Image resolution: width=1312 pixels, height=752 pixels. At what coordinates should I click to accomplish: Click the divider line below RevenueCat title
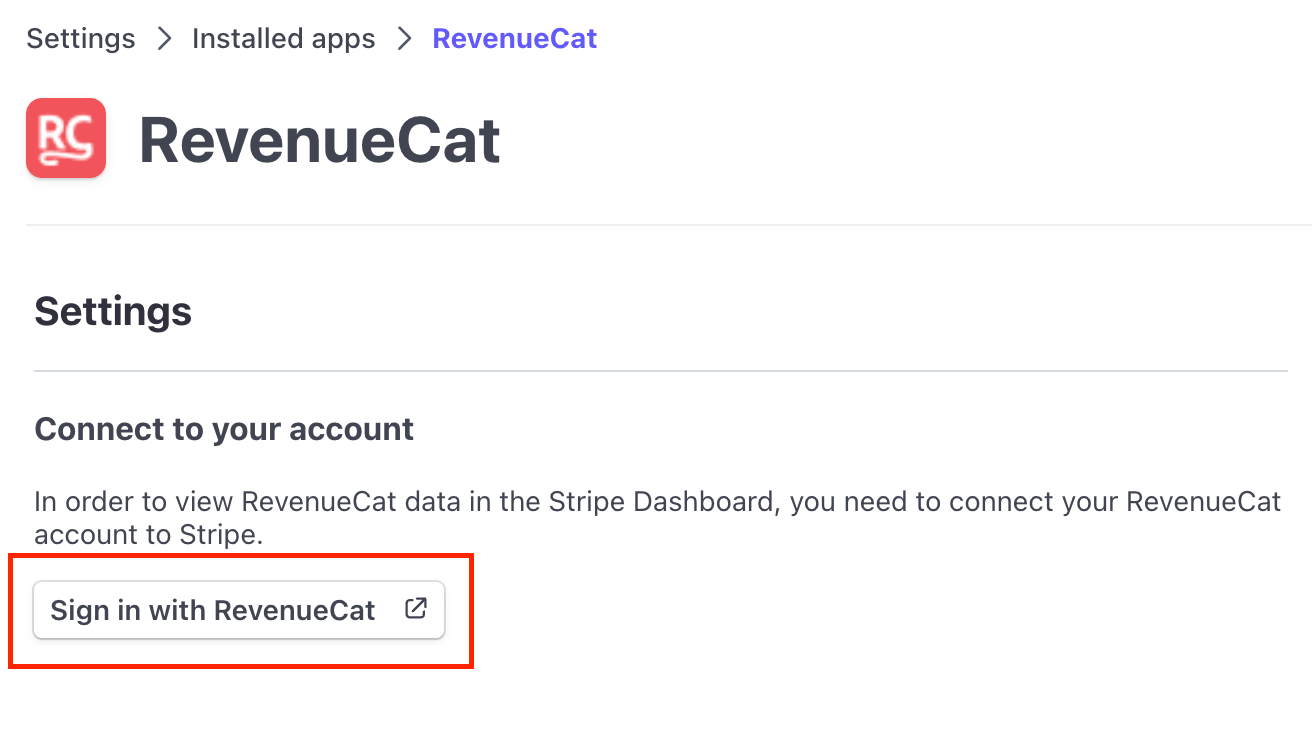click(x=660, y=225)
